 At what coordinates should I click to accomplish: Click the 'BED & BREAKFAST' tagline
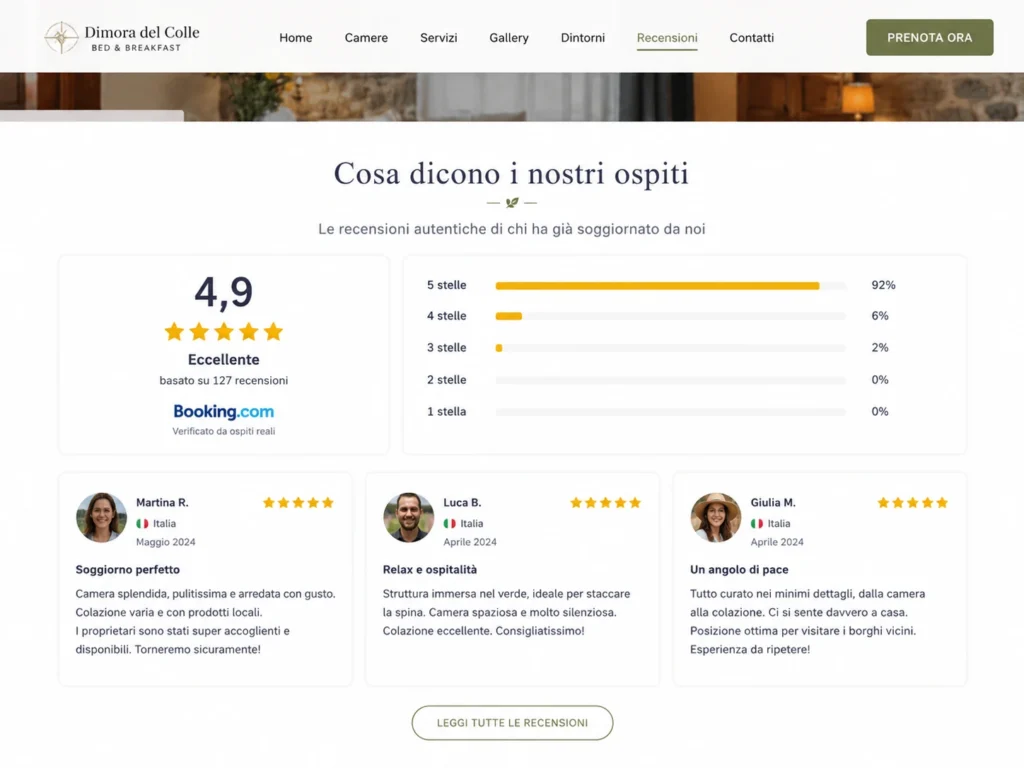coord(136,48)
